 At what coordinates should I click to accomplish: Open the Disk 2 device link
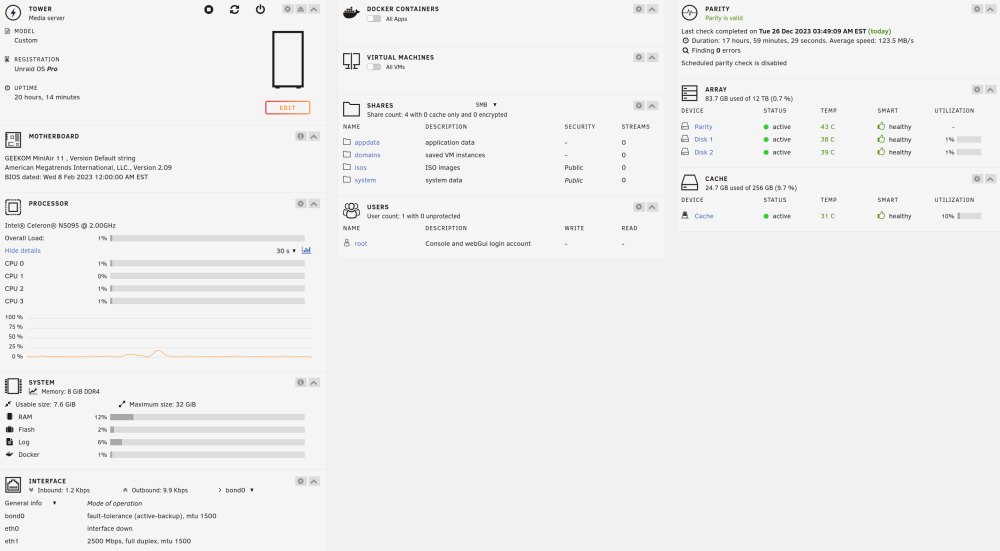[703, 152]
